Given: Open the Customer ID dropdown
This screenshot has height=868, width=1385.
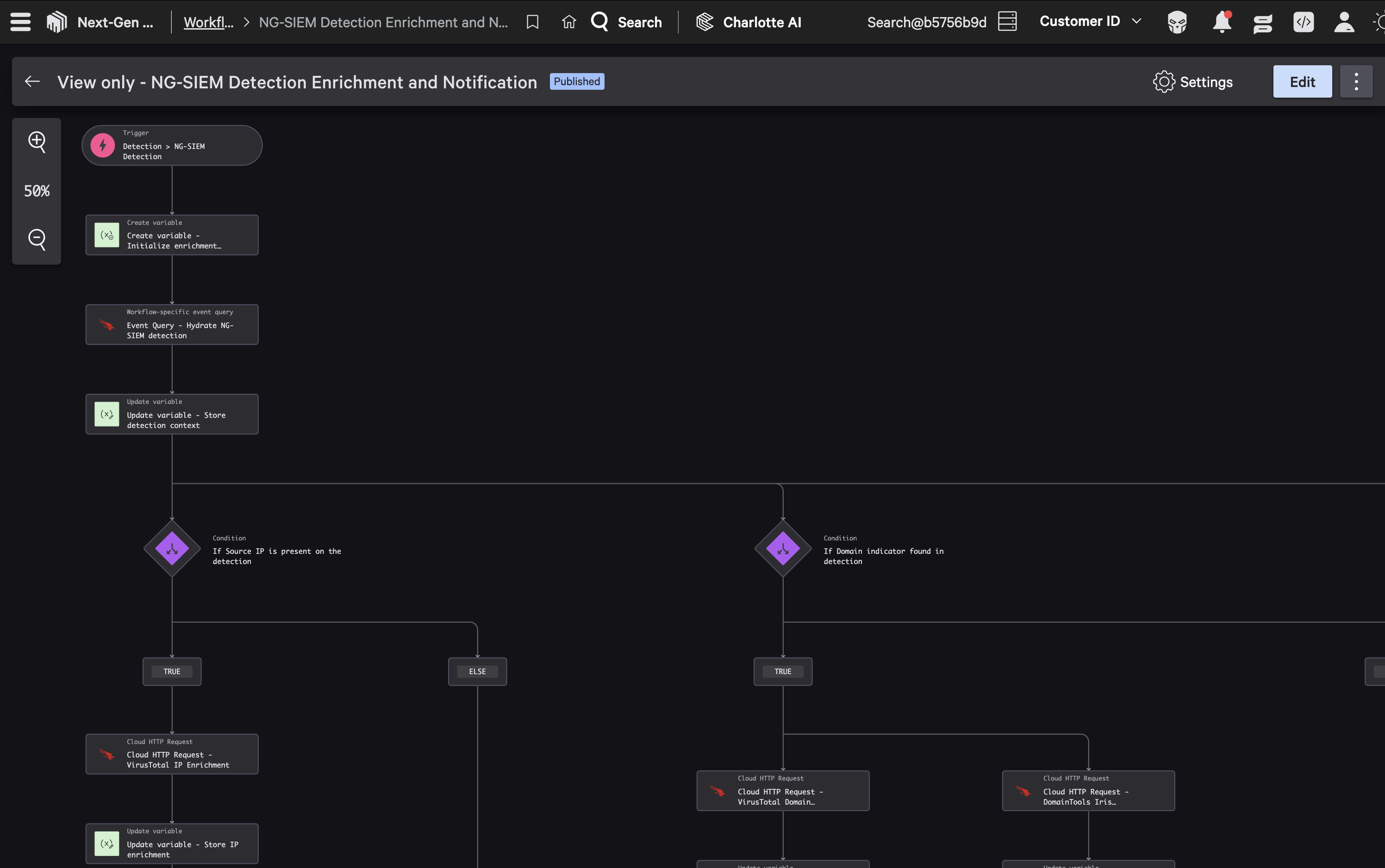Looking at the screenshot, I should (x=1091, y=21).
